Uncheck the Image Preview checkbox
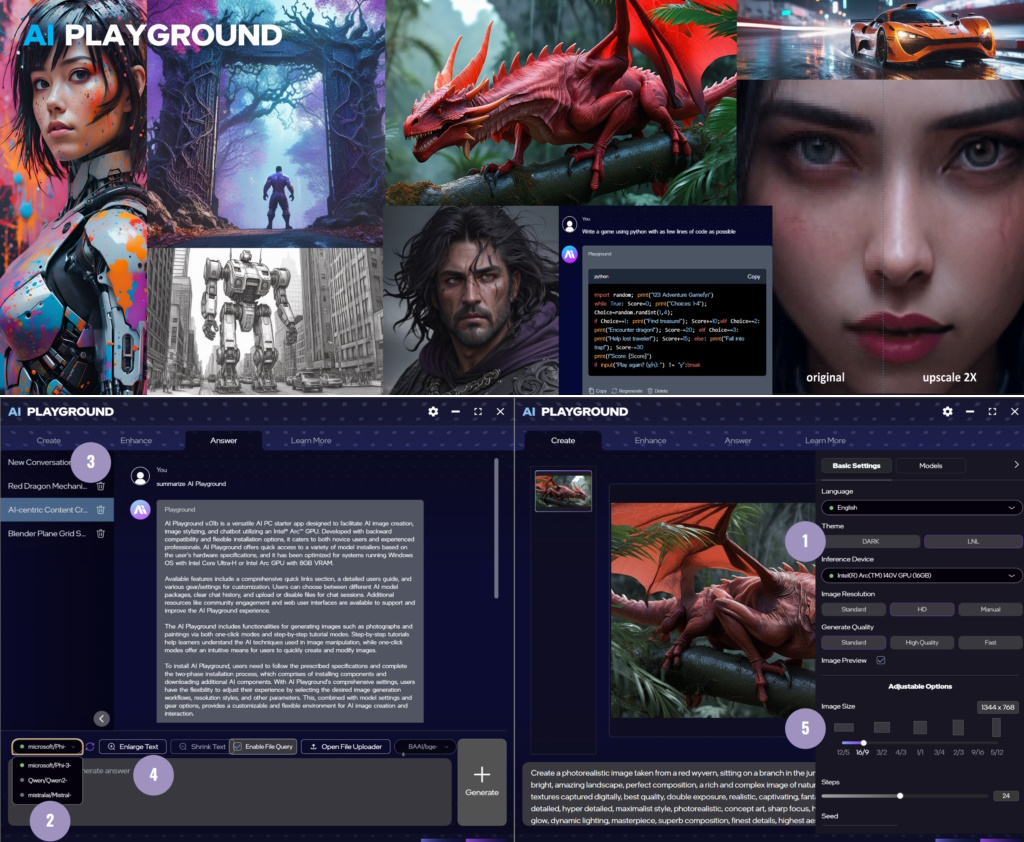1024x842 pixels. [x=880, y=660]
